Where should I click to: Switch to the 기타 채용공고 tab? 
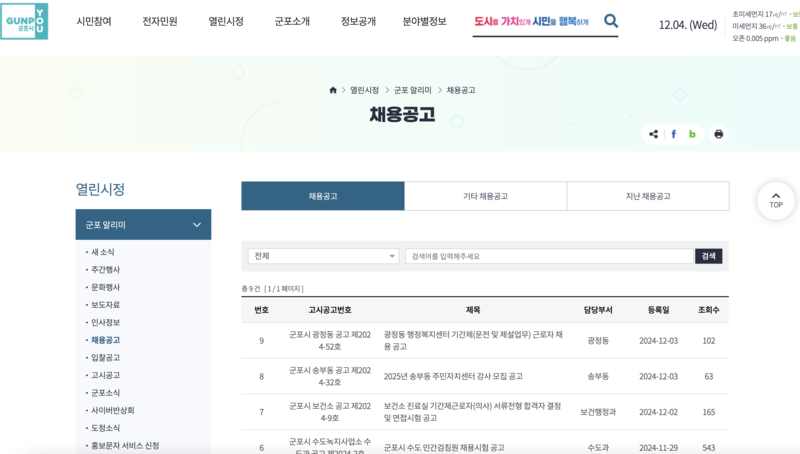coord(486,196)
